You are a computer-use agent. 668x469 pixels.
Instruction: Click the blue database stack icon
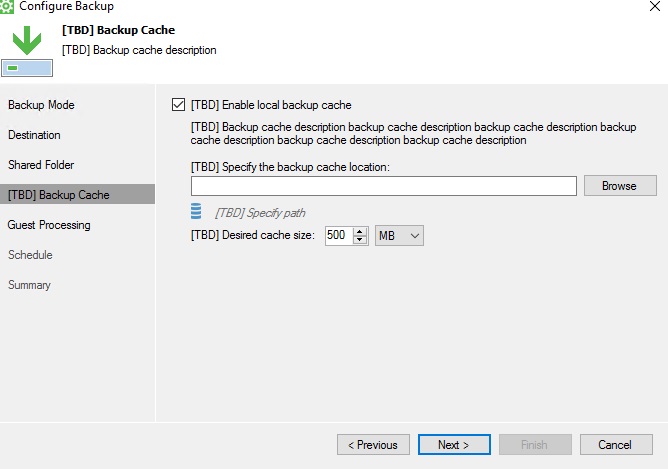click(x=196, y=211)
